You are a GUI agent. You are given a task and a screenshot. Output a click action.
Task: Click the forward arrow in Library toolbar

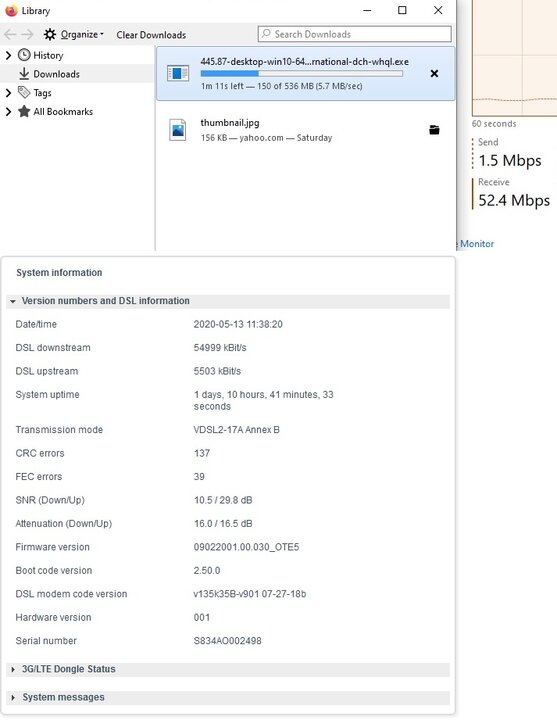click(28, 34)
